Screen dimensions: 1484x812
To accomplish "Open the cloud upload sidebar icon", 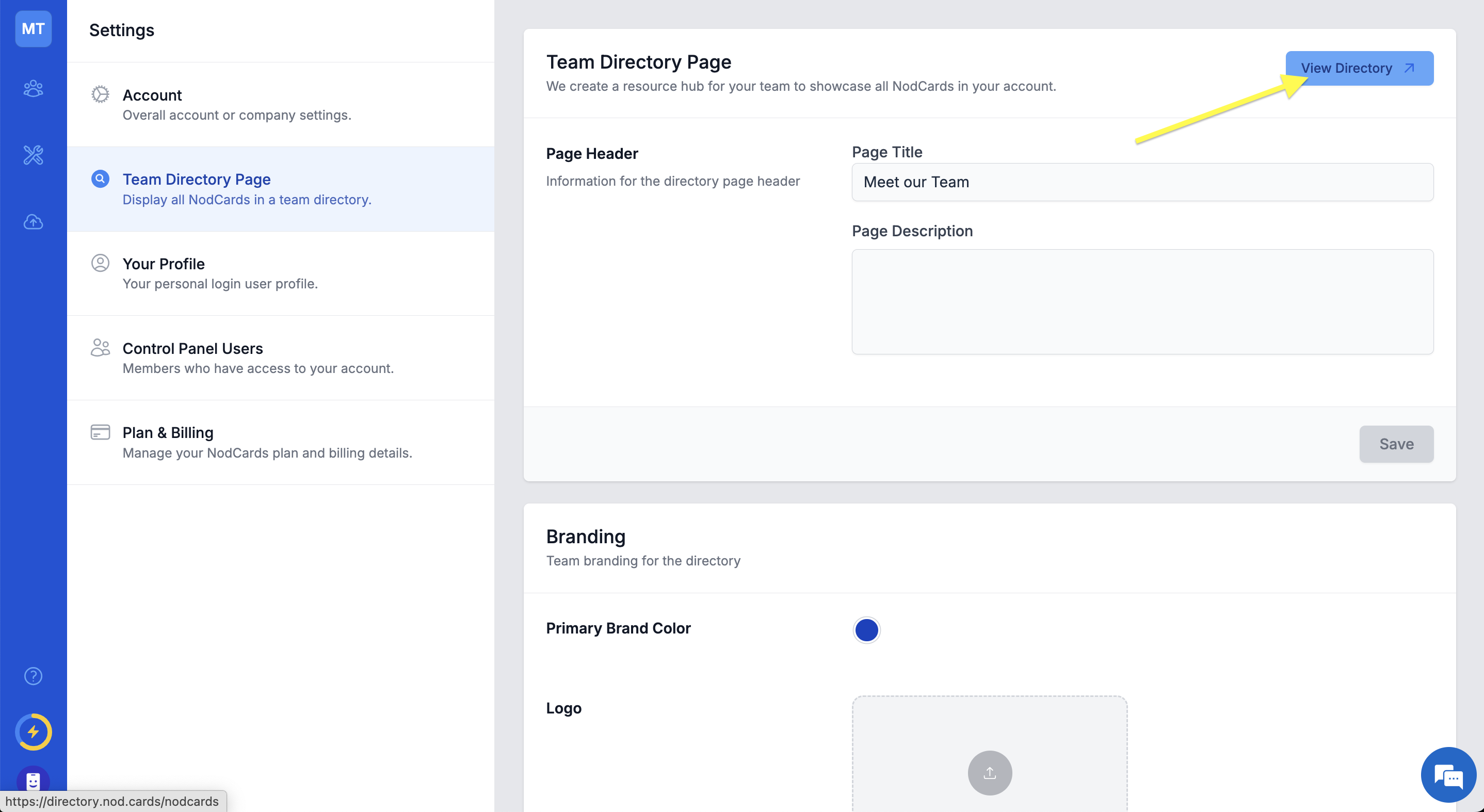I will (33, 222).
